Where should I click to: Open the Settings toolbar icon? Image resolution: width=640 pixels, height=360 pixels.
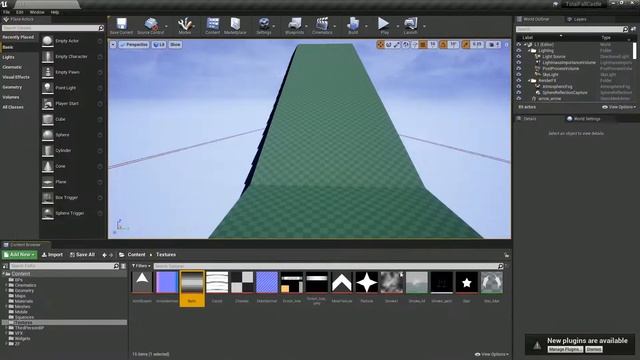click(x=264, y=25)
